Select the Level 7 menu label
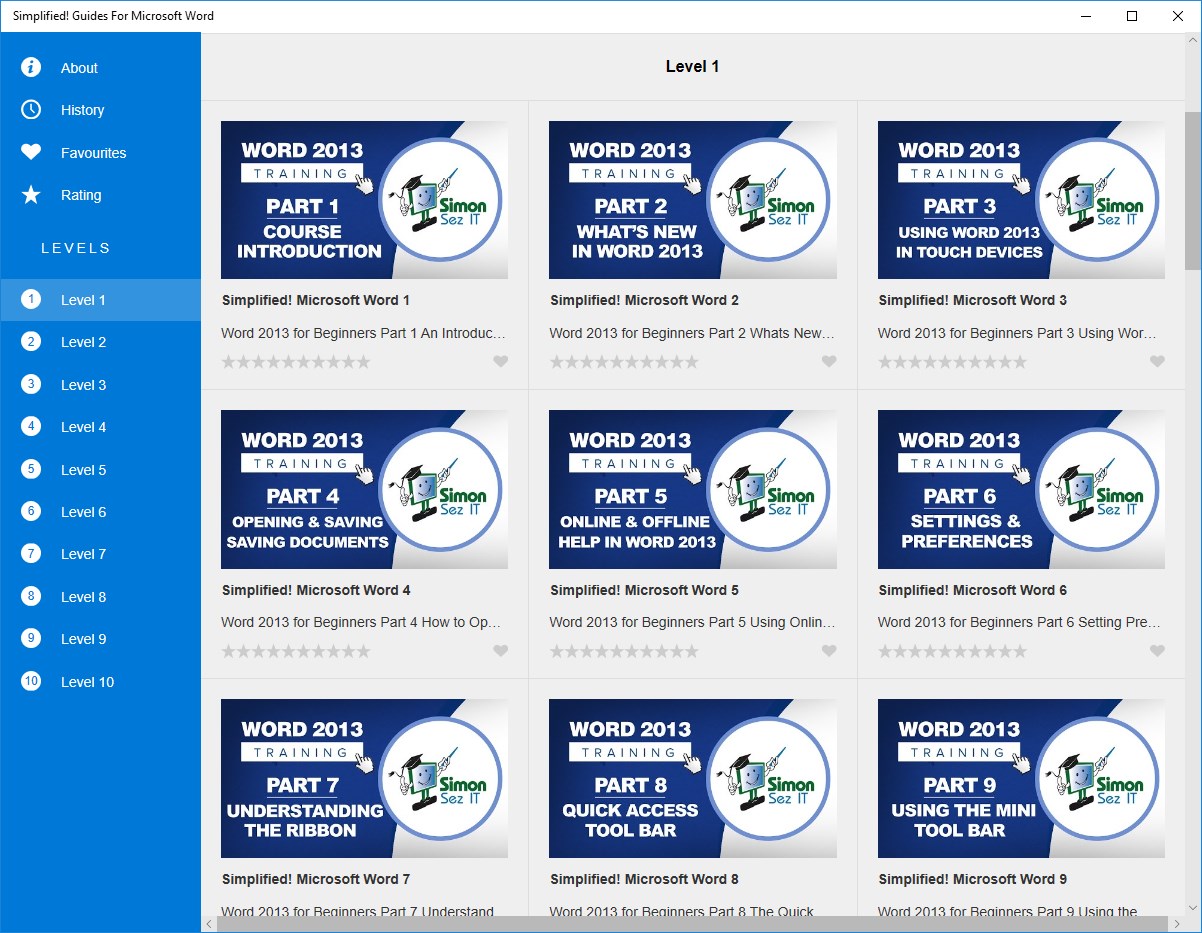 83,554
